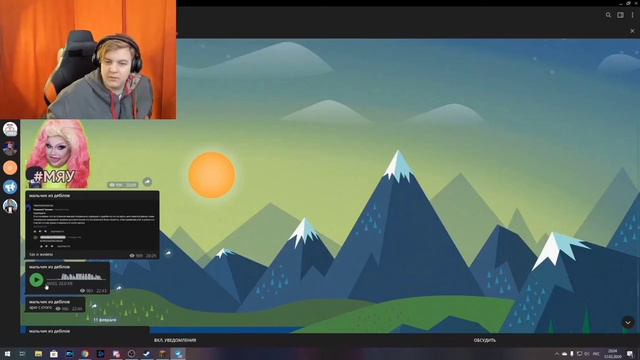640x360 pixels.
Task: Open Microsoft Store from the taskbar
Action: pyautogui.click(x=54, y=354)
